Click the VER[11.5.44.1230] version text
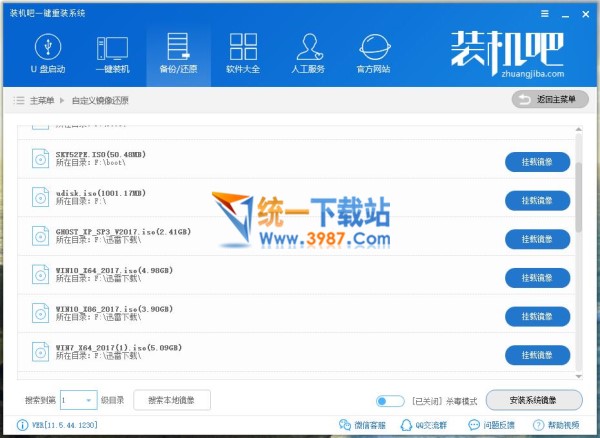Image resolution: width=600 pixels, height=438 pixels. (x=65, y=425)
